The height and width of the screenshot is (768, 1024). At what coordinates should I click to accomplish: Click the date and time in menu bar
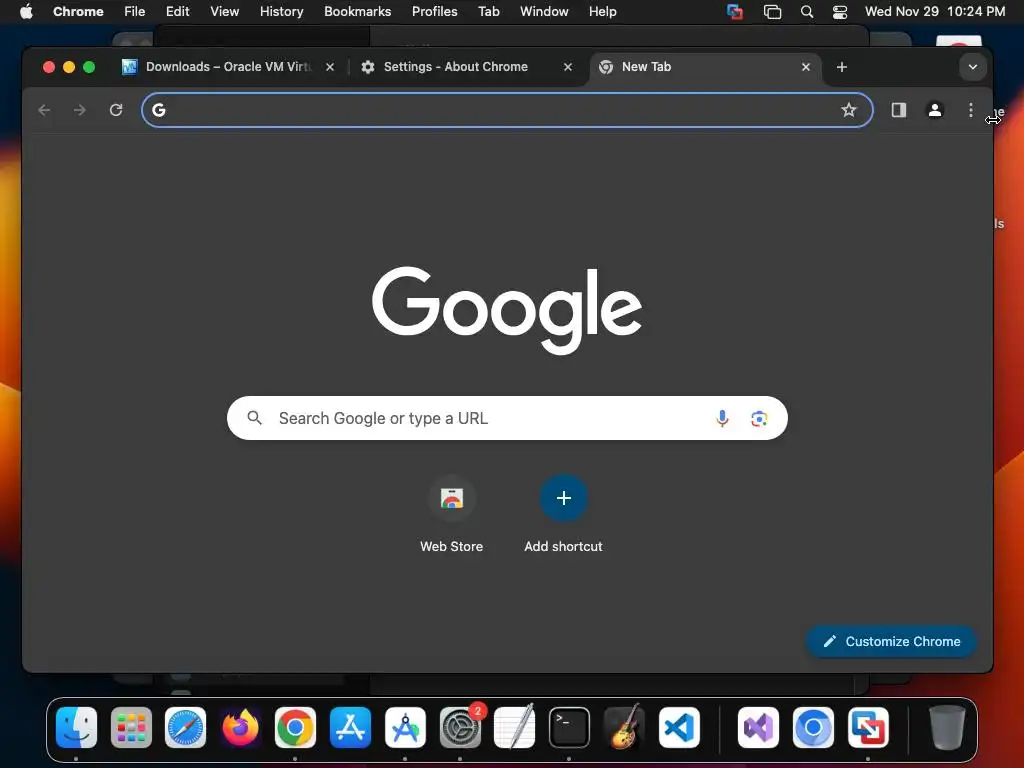[x=935, y=12]
